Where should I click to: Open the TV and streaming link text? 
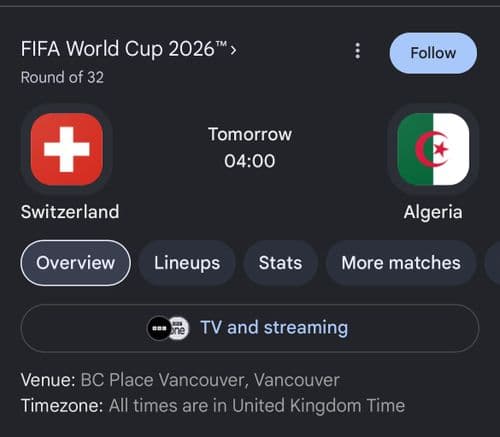(274, 328)
